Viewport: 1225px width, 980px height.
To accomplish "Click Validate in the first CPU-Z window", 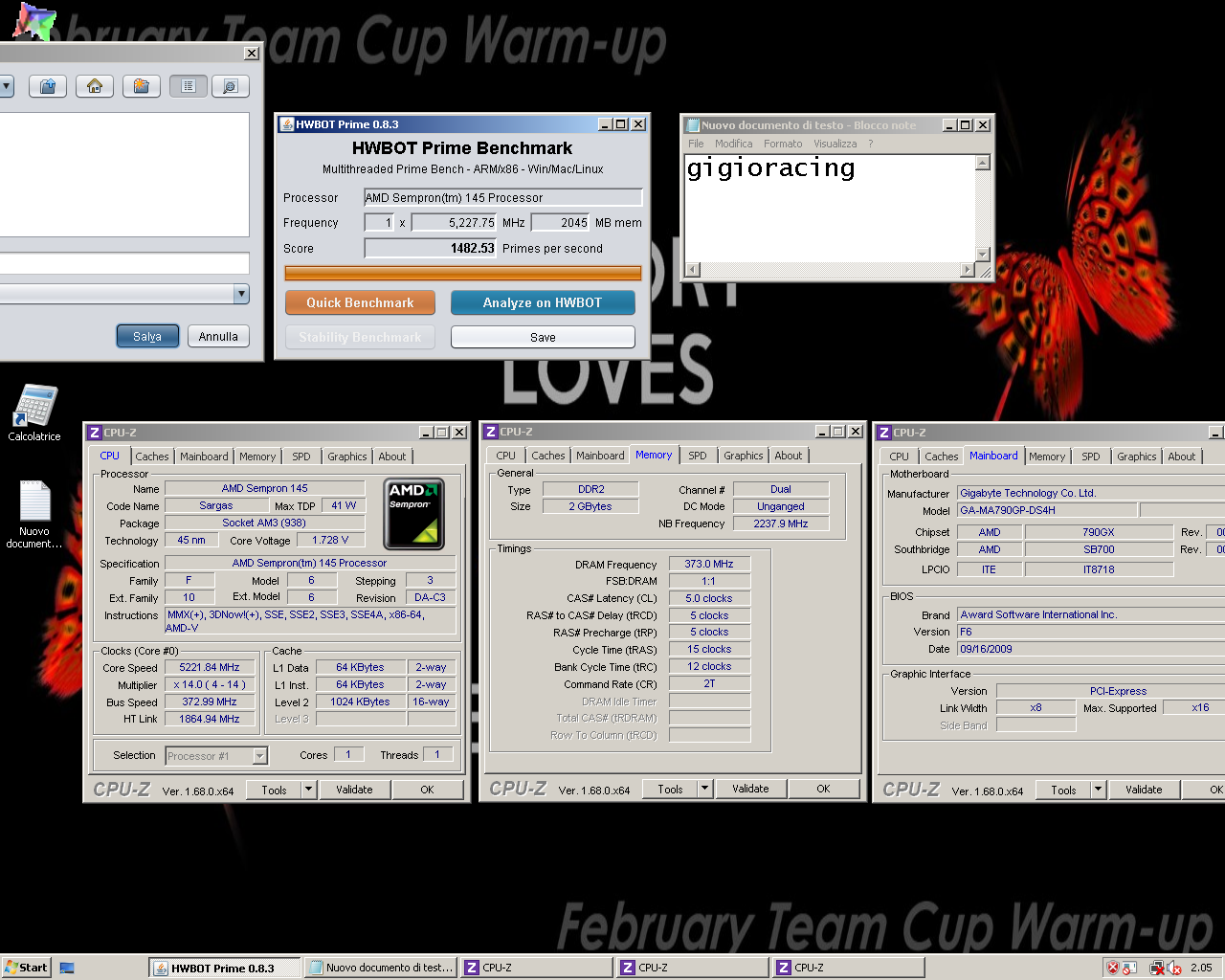I will pyautogui.click(x=354, y=790).
